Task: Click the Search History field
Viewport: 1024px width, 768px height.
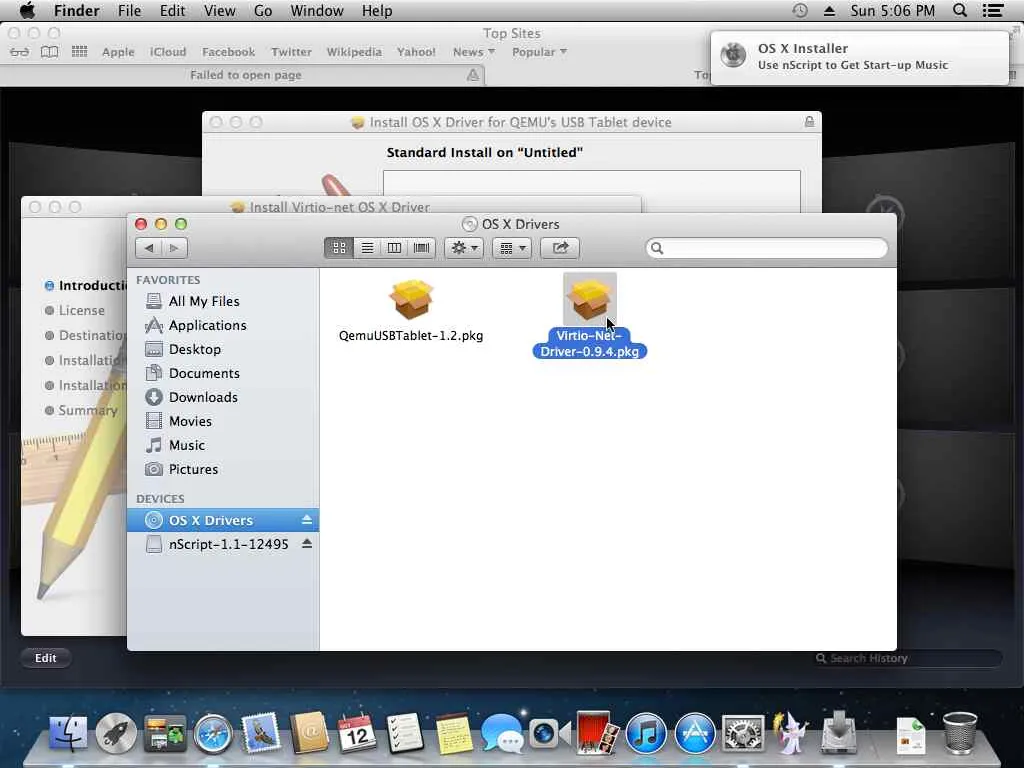Action: pyautogui.click(x=908, y=658)
